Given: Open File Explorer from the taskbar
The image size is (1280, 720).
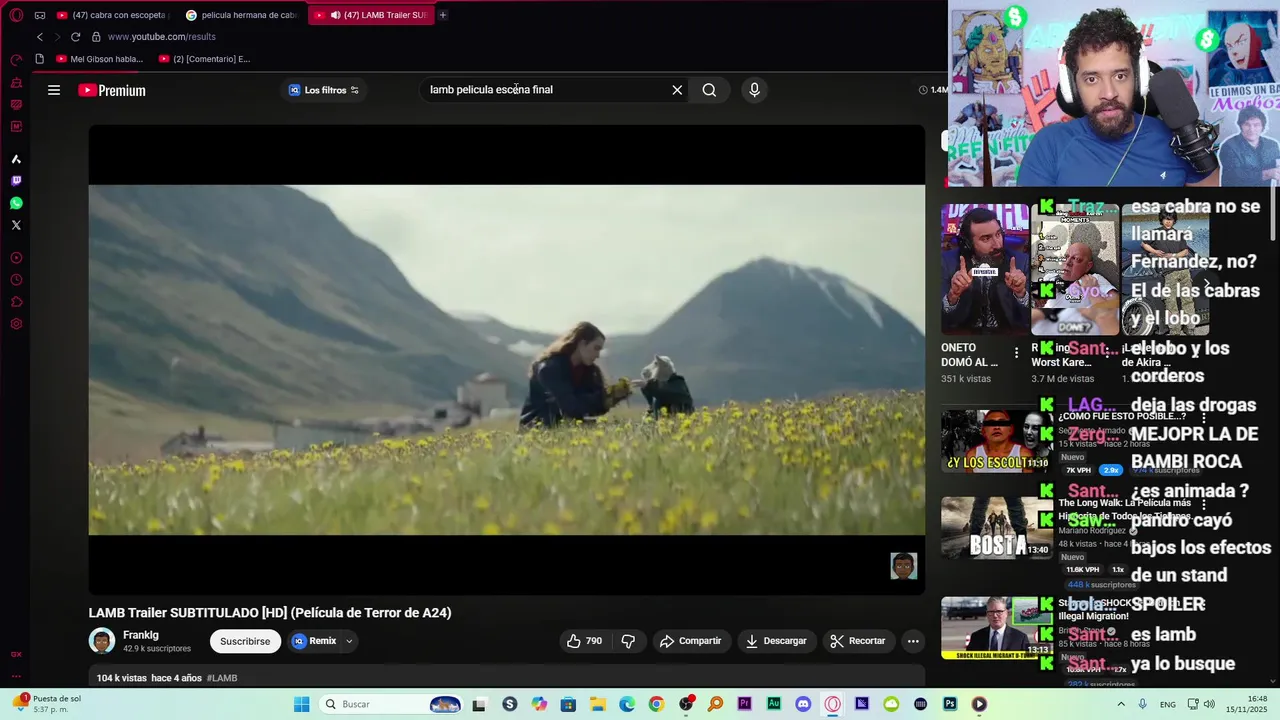Looking at the screenshot, I should pyautogui.click(x=597, y=704).
